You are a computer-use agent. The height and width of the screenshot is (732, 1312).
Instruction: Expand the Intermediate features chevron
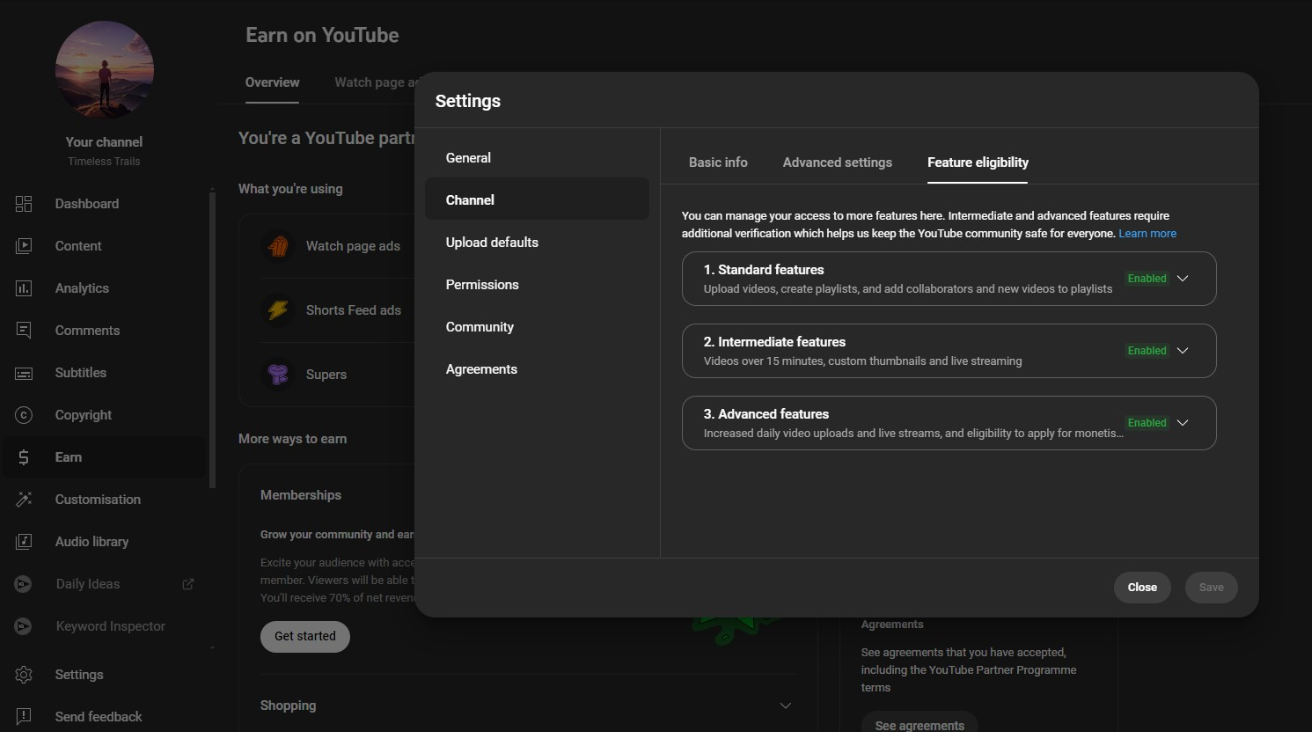pyautogui.click(x=1183, y=351)
